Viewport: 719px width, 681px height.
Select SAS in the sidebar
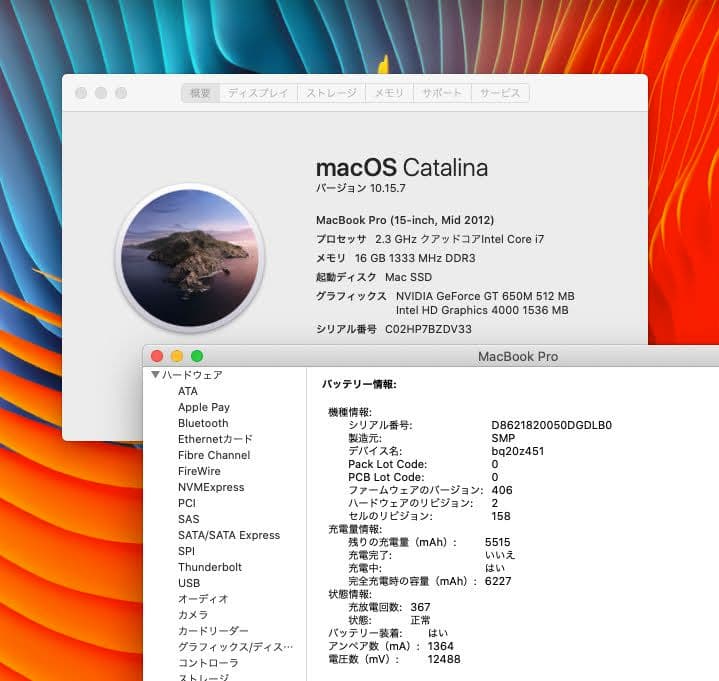pos(188,519)
